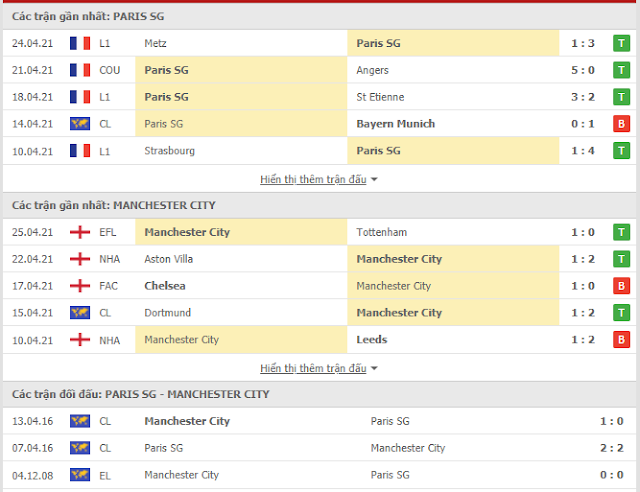Image resolution: width=640 pixels, height=492 pixels.
Task: Click the red B badge for the Bayern Munich match
Action: click(621, 124)
